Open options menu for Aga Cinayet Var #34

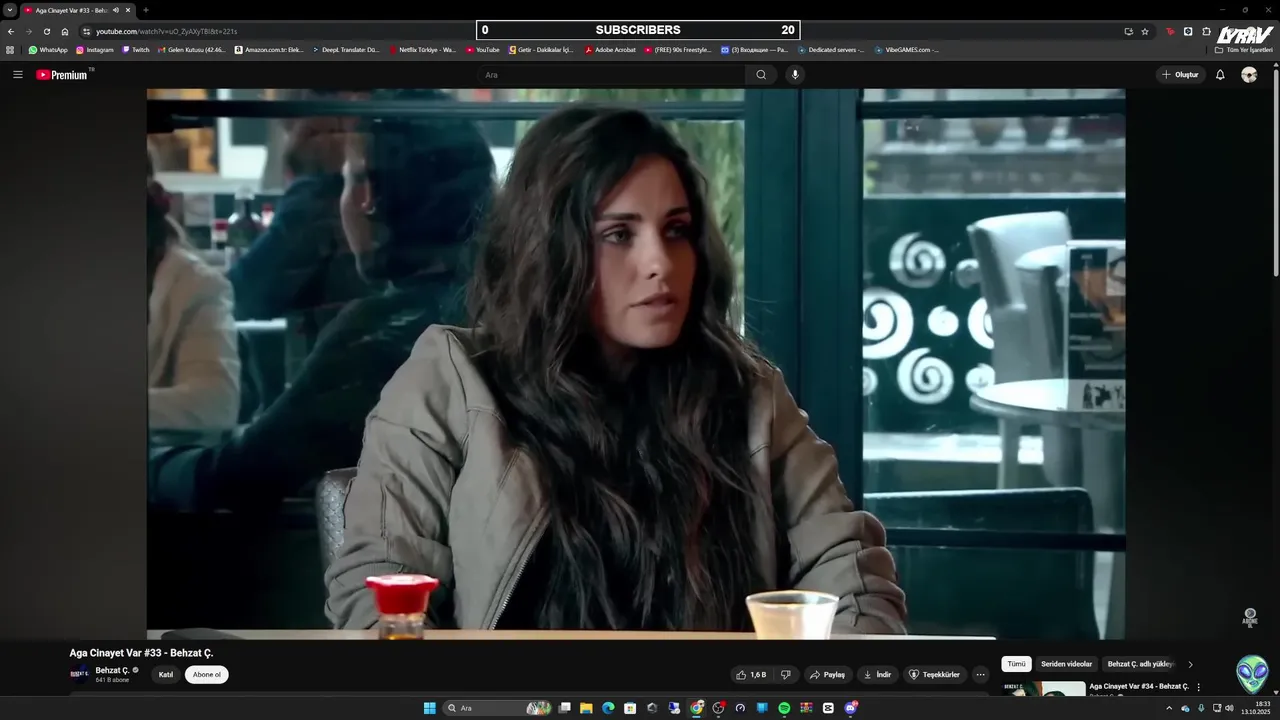tap(1198, 687)
